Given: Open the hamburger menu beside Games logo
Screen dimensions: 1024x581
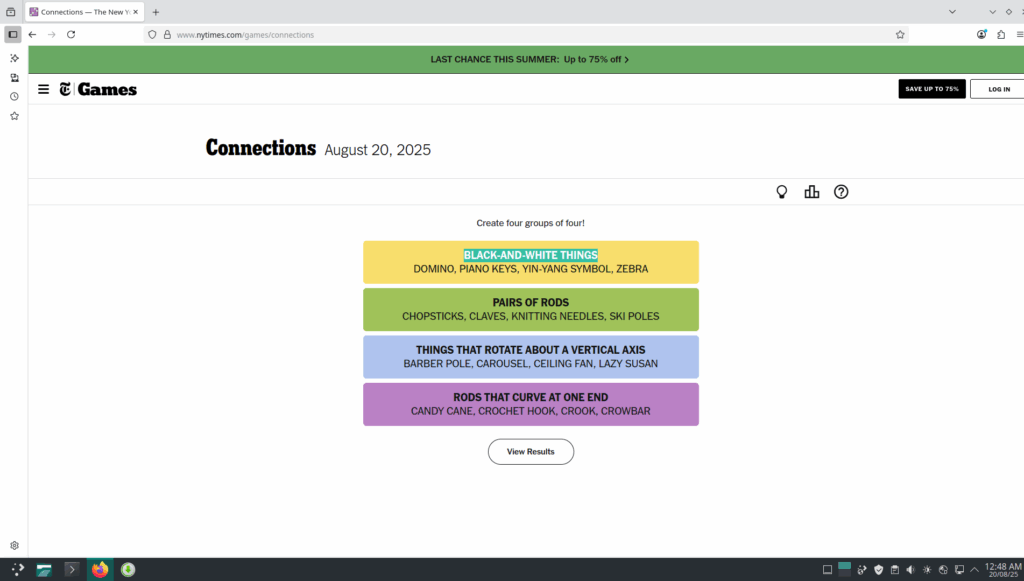Looking at the screenshot, I should [x=43, y=89].
